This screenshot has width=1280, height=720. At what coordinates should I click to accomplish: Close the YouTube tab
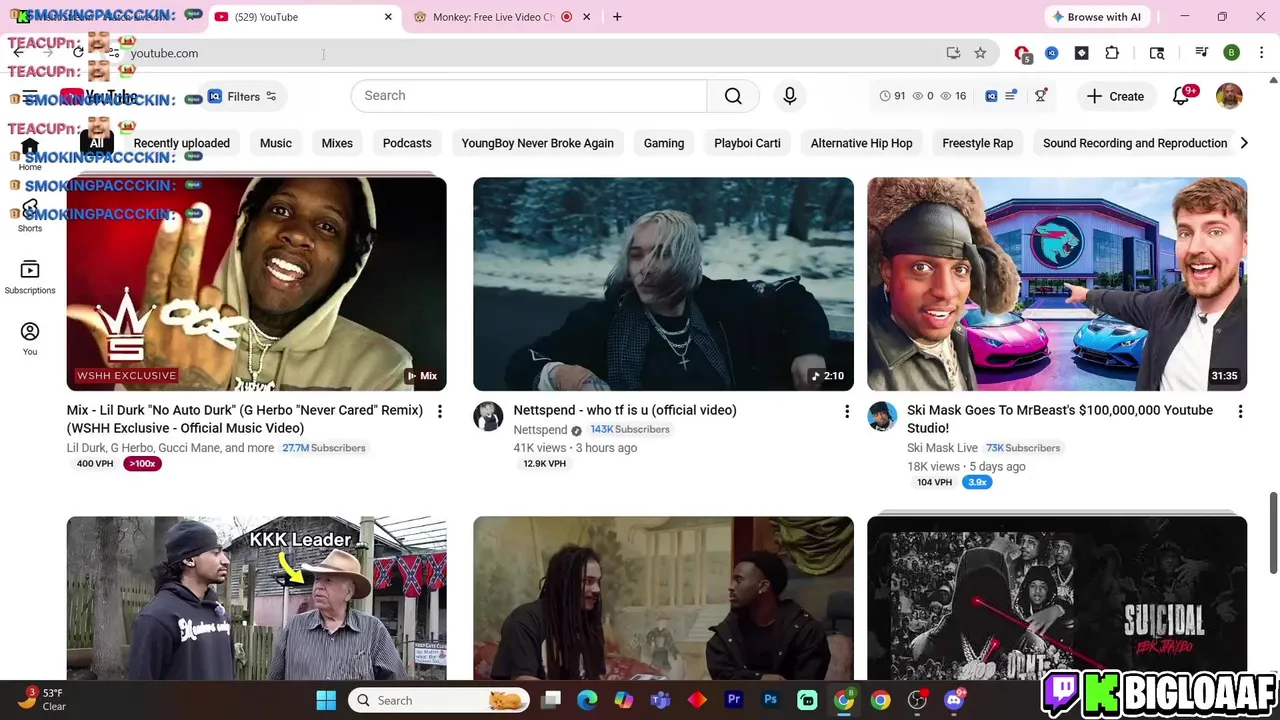click(x=388, y=17)
